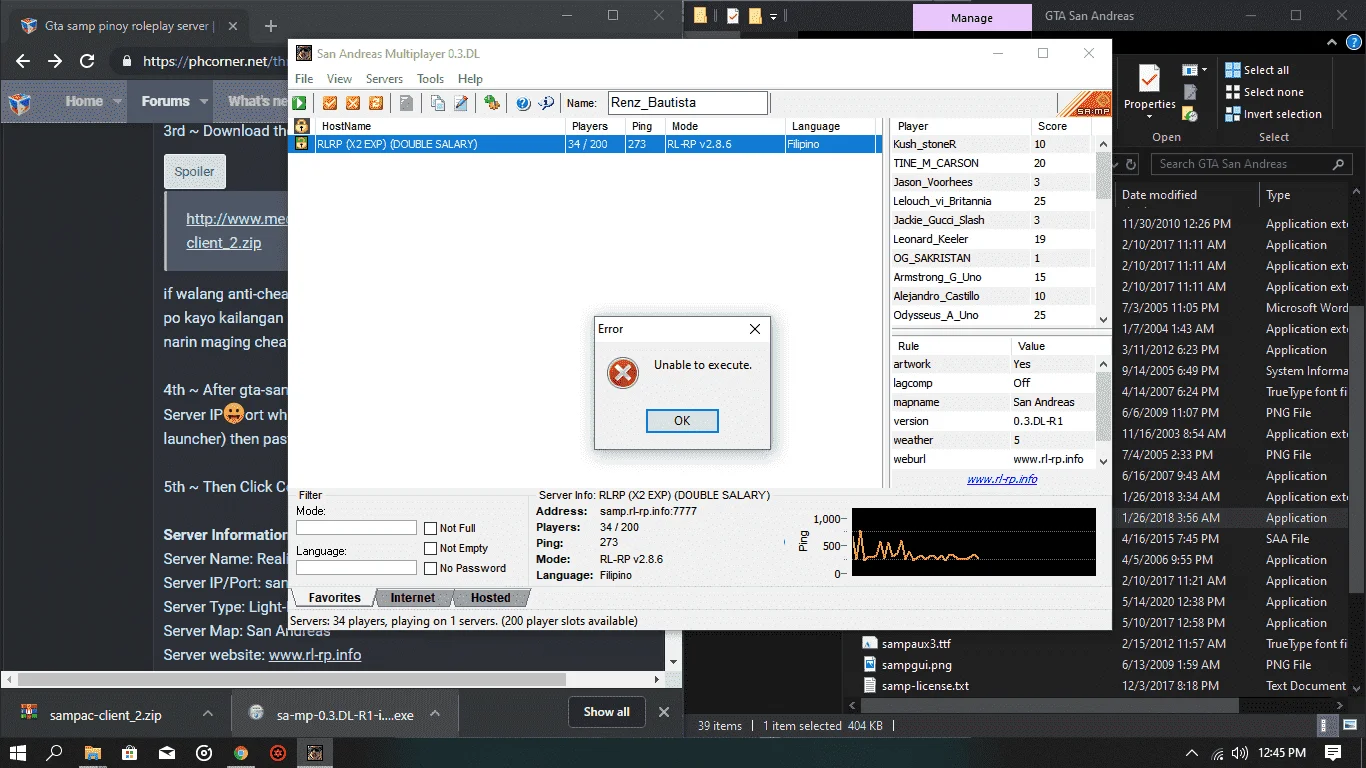
Task: Collapse the Explorer ribbon with the chevron
Action: 1330,43
